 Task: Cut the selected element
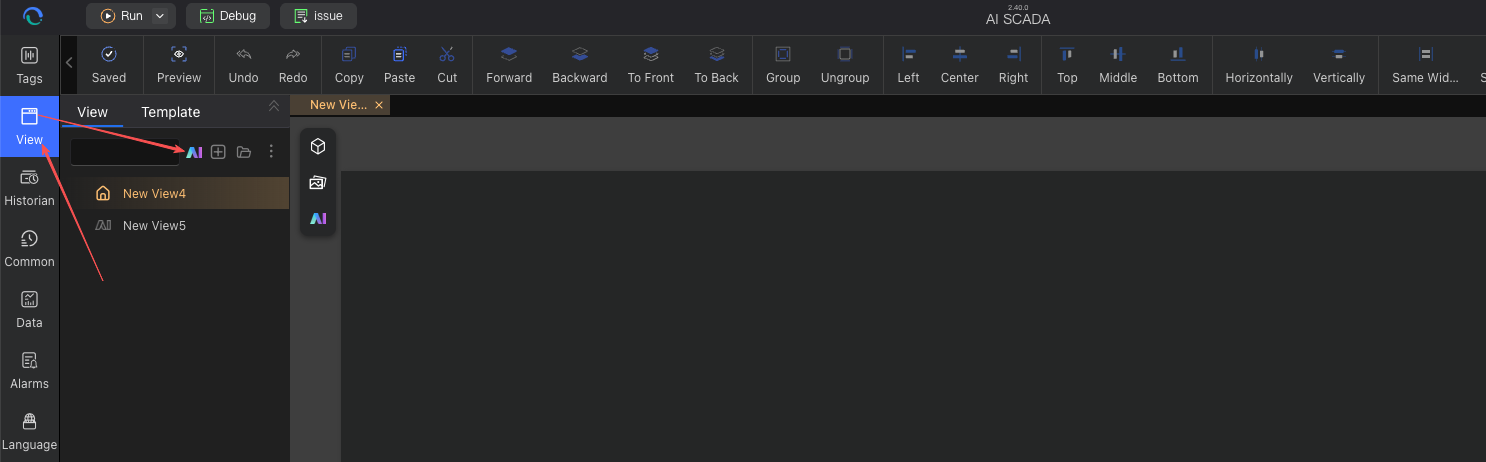[x=447, y=65]
